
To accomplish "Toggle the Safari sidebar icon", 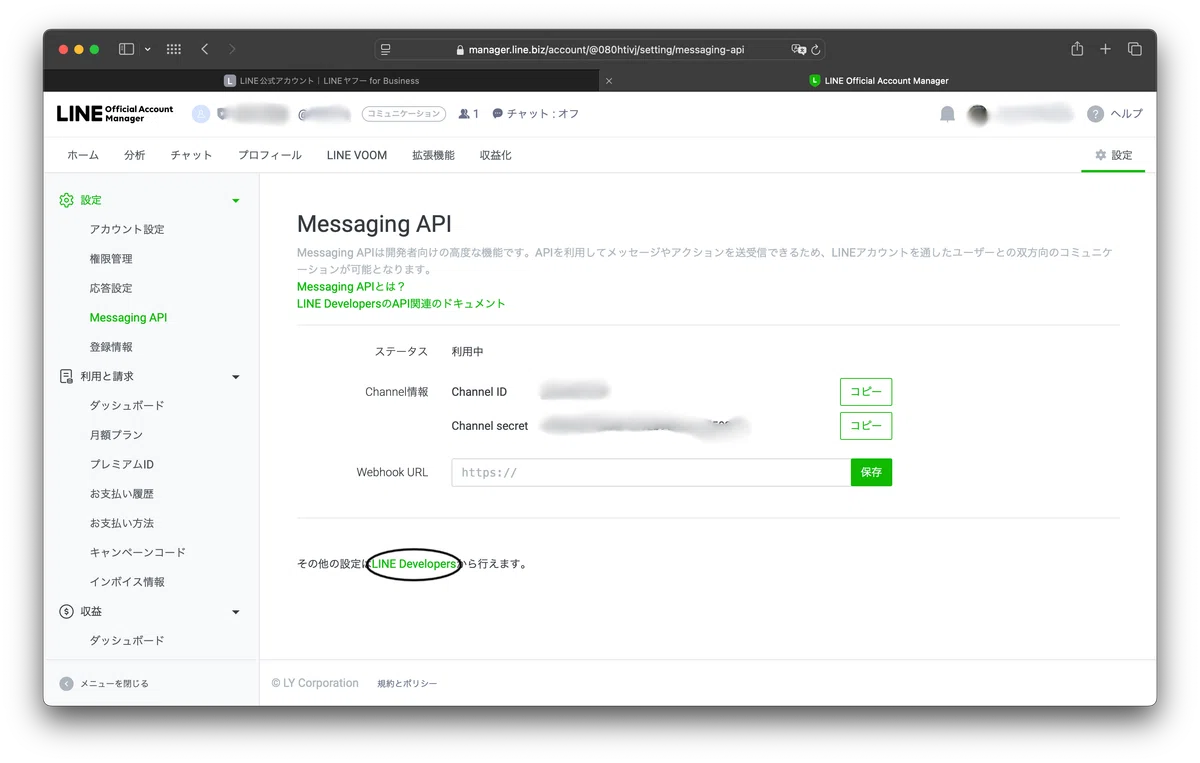I will [127, 49].
